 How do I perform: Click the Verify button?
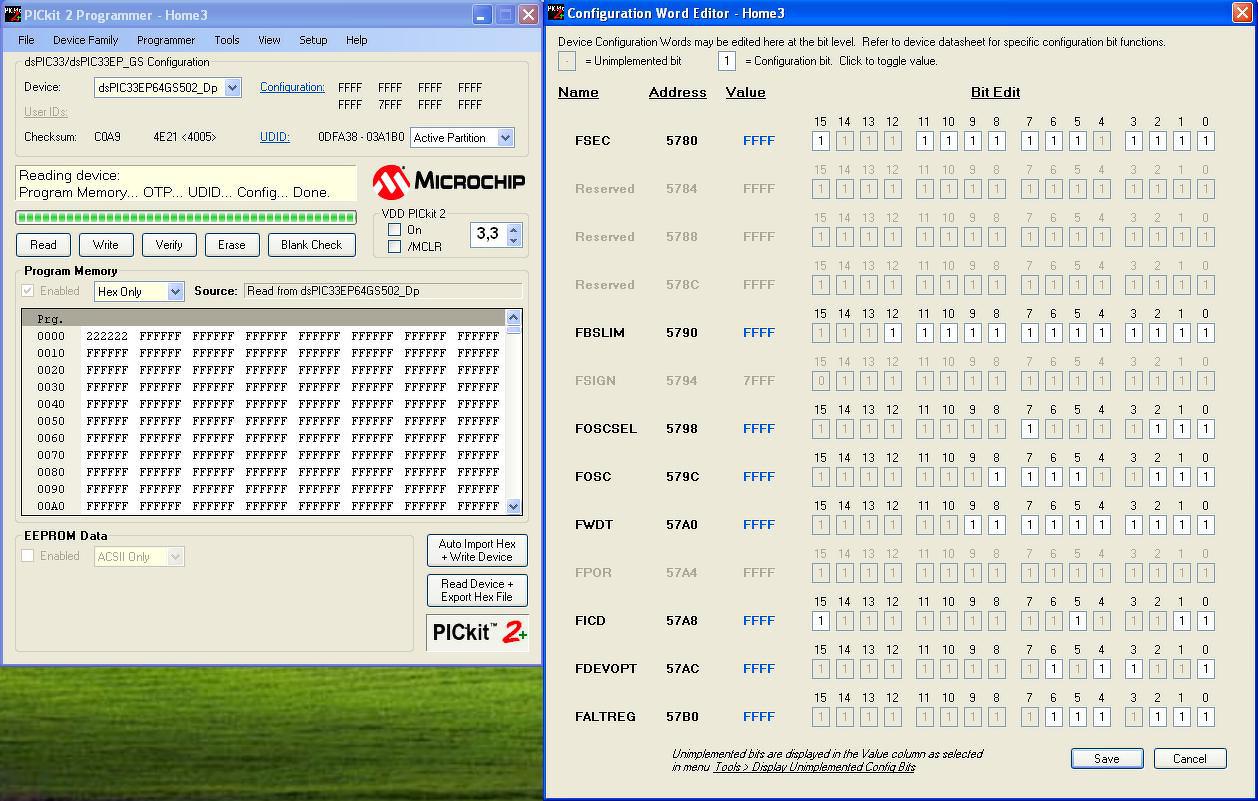click(x=169, y=245)
